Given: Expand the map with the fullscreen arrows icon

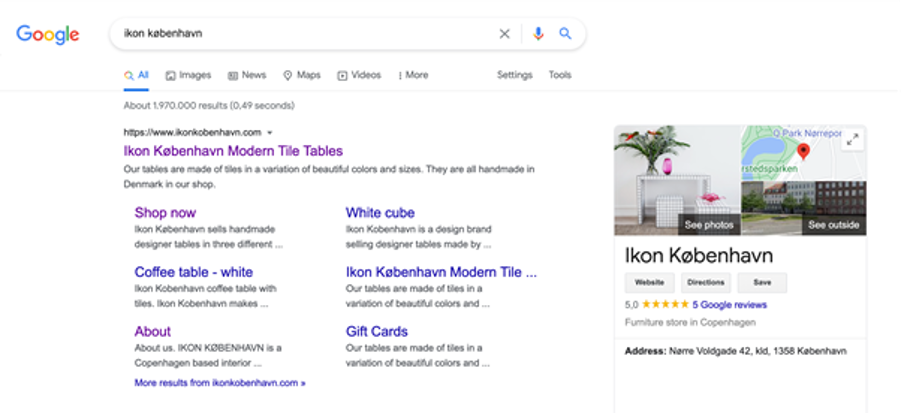Looking at the screenshot, I should point(853,140).
